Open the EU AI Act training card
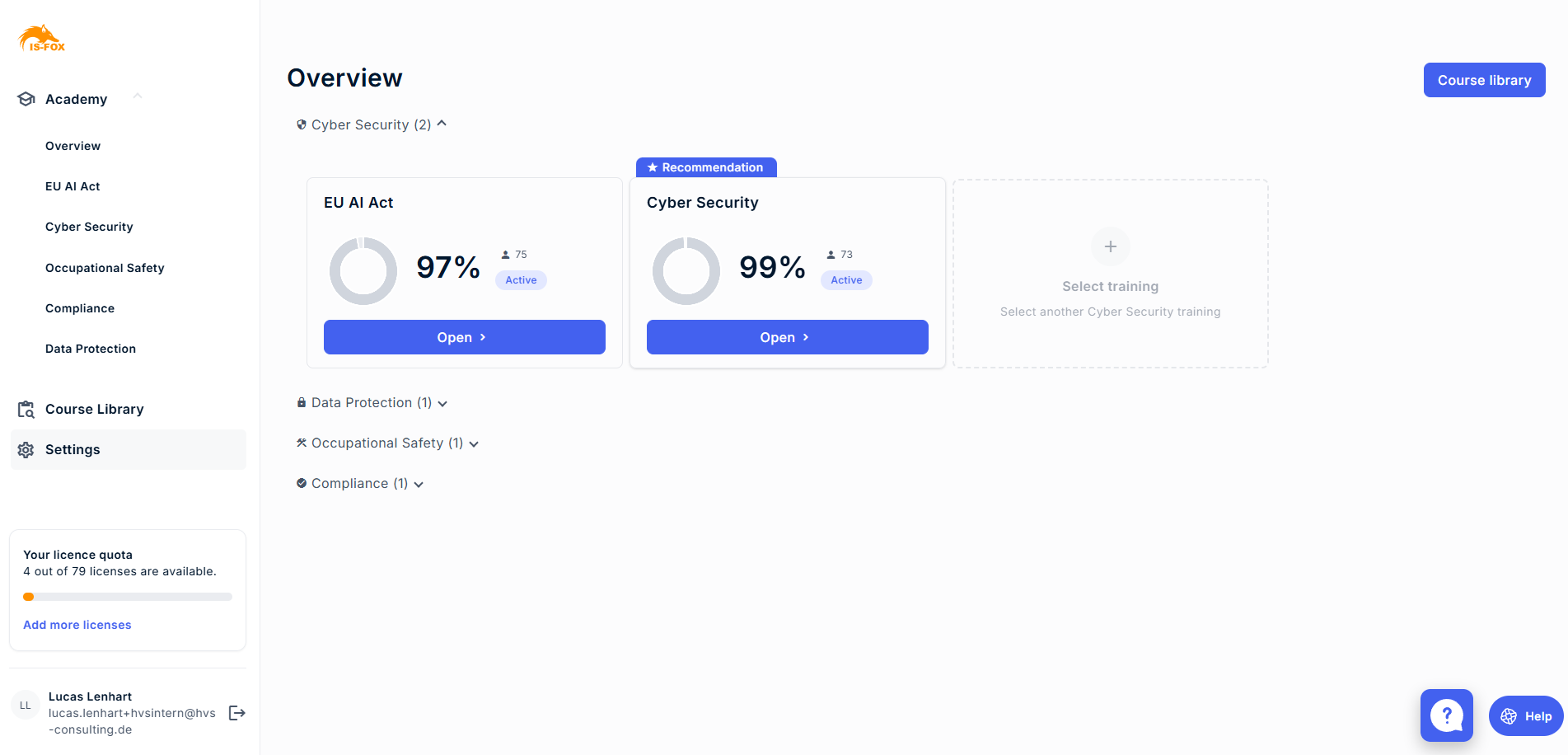 click(x=464, y=337)
